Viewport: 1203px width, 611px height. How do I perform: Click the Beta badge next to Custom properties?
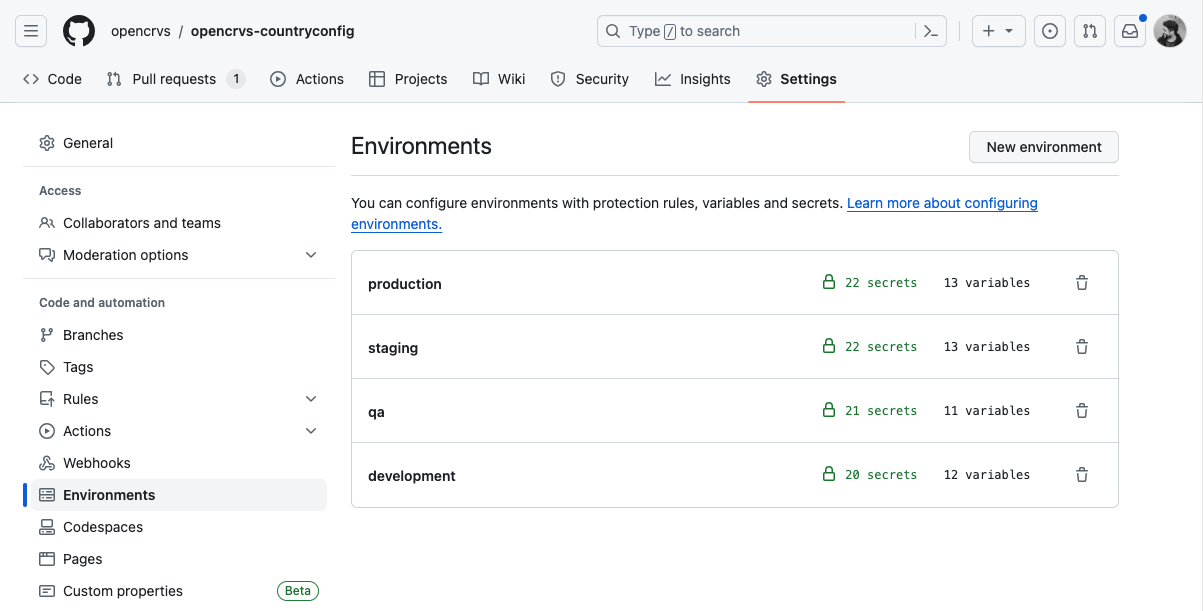point(298,591)
